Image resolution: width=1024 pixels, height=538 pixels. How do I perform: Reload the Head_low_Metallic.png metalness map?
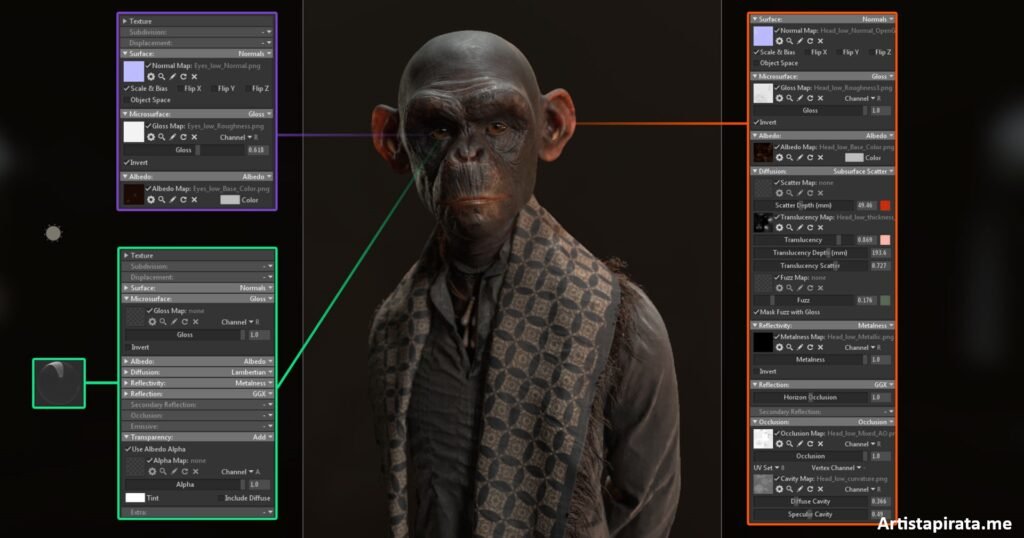pos(810,347)
